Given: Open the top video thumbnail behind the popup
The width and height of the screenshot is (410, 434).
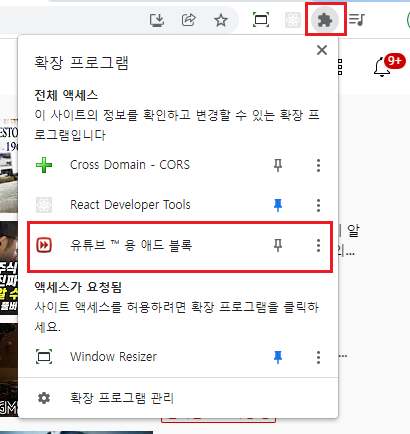Looking at the screenshot, I should click(x=9, y=165).
